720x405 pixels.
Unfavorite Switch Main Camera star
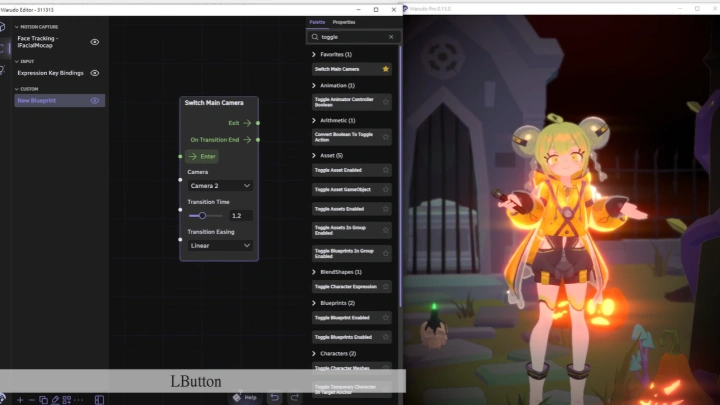point(386,69)
